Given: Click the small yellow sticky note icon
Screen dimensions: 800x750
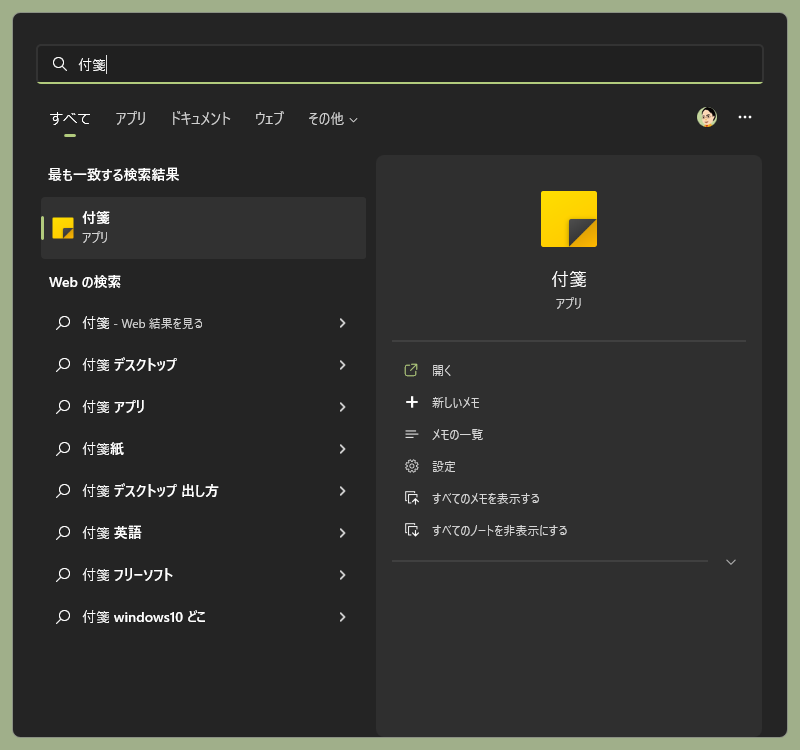Looking at the screenshot, I should coord(63,228).
